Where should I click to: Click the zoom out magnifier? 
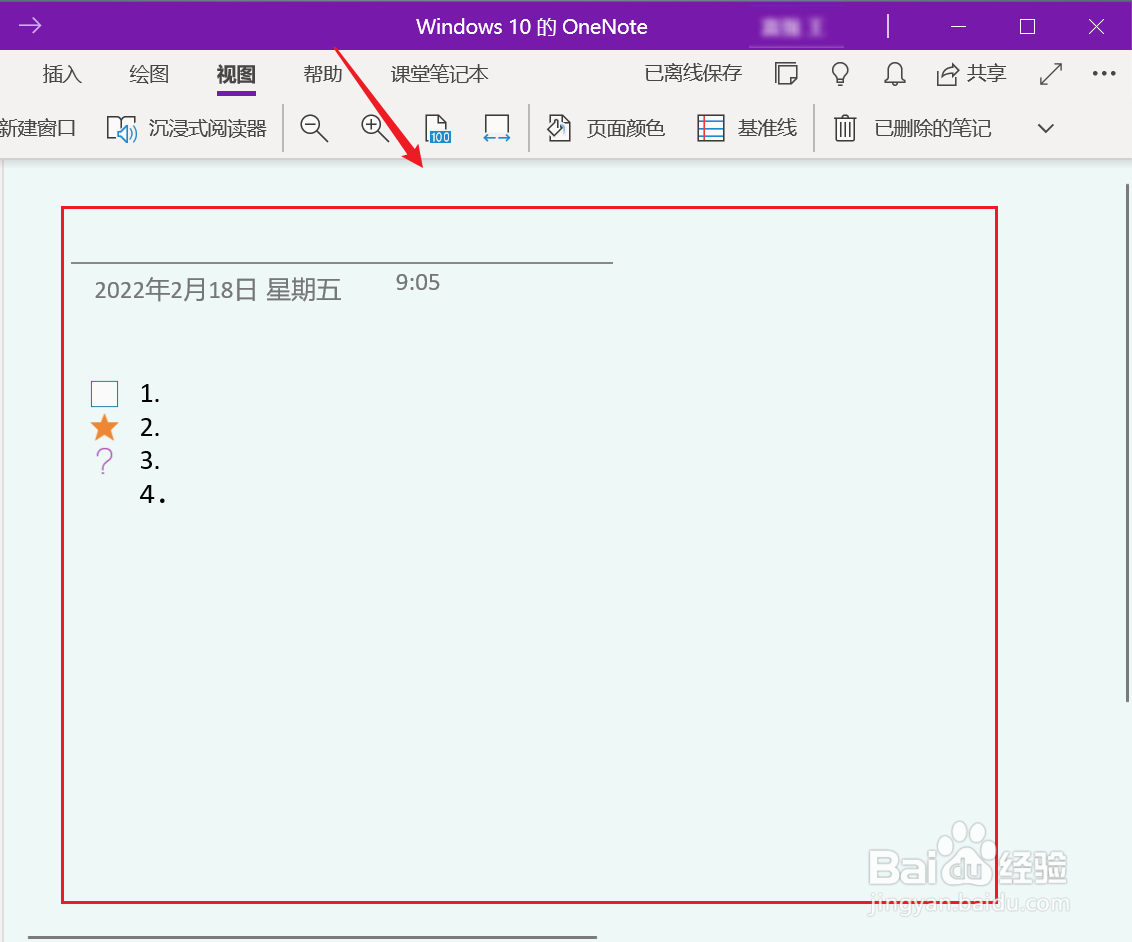[x=314, y=128]
